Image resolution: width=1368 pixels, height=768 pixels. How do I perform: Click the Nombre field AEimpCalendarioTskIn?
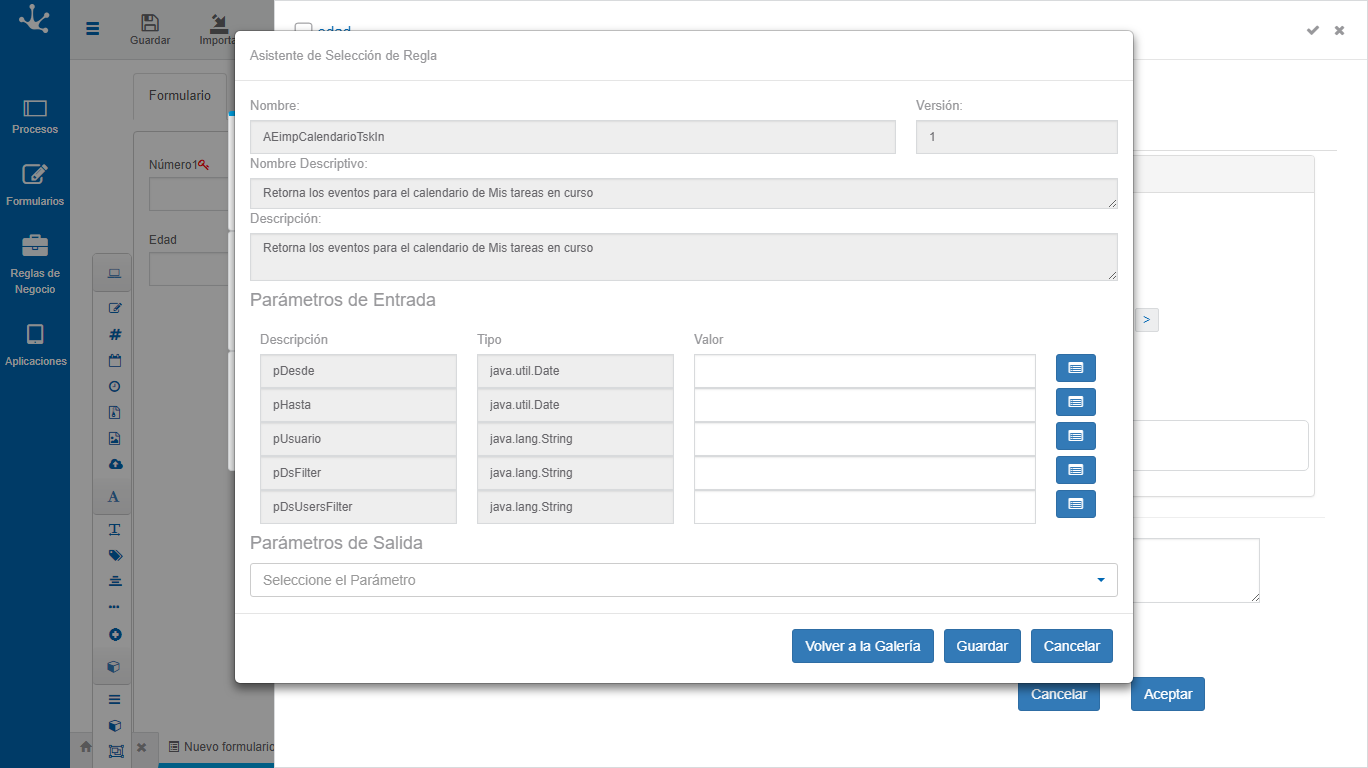tap(573, 137)
